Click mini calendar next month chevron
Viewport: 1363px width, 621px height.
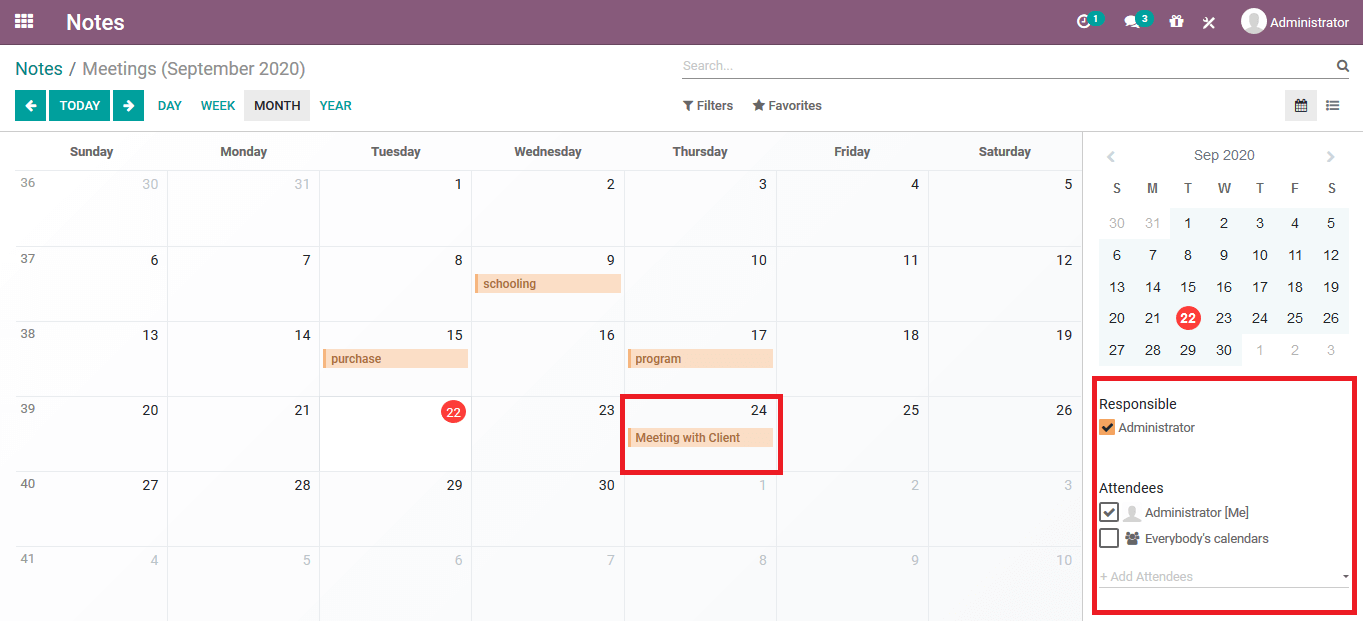pyautogui.click(x=1330, y=156)
